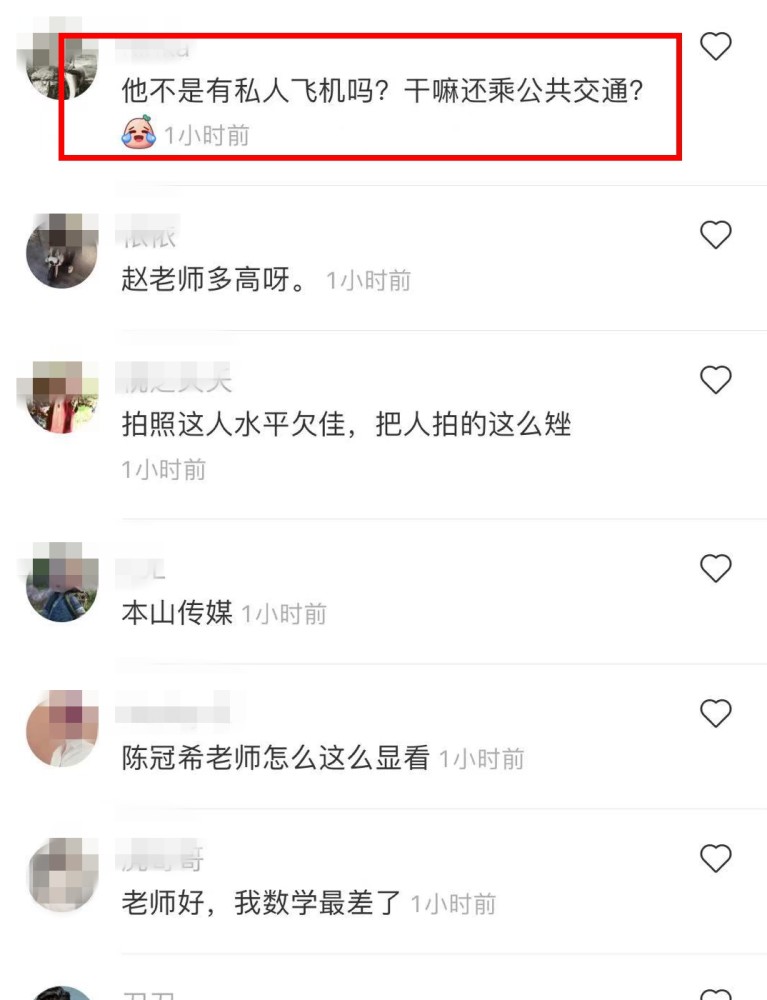Viewport: 767px width, 1000px height.
Task: Like the comment 赵老师多高呀
Action: coord(715,235)
